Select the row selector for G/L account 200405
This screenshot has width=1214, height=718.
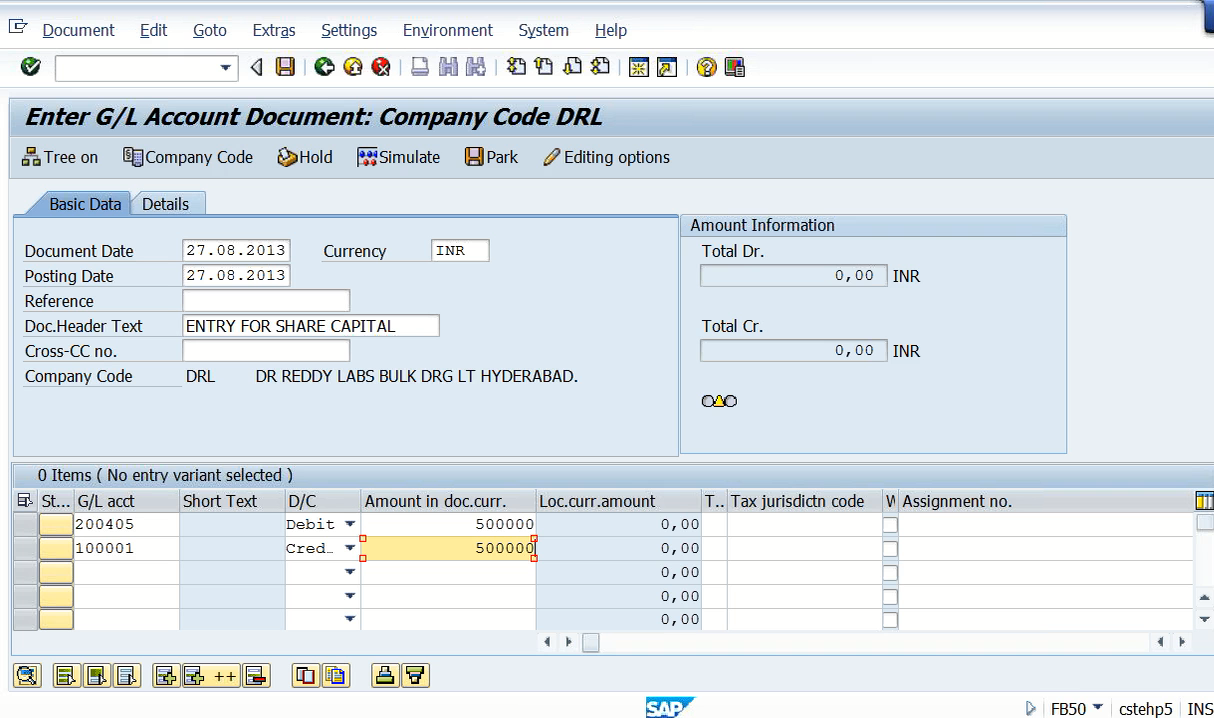tap(25, 525)
